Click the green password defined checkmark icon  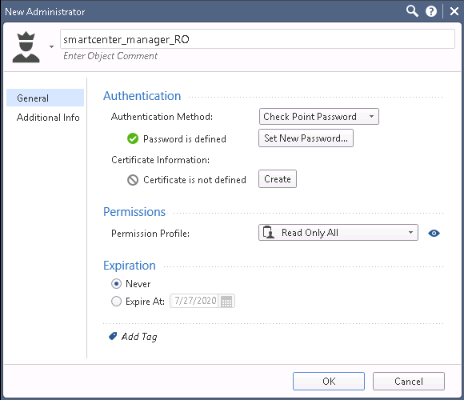click(133, 138)
